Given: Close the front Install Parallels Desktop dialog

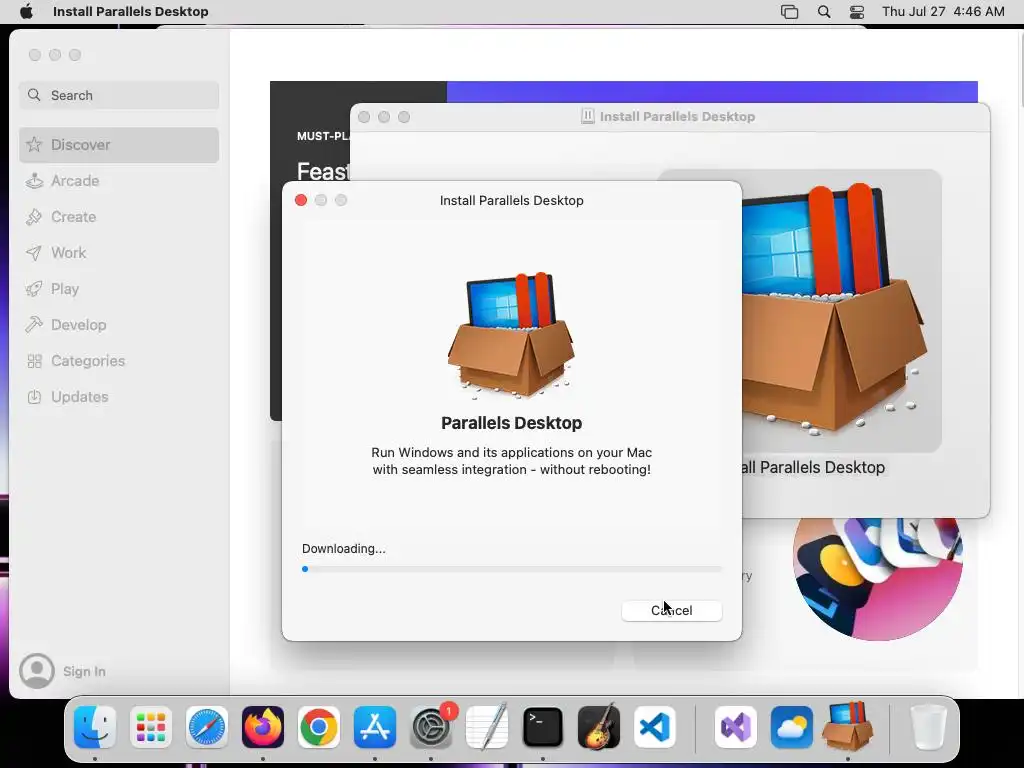Looking at the screenshot, I should click(301, 200).
